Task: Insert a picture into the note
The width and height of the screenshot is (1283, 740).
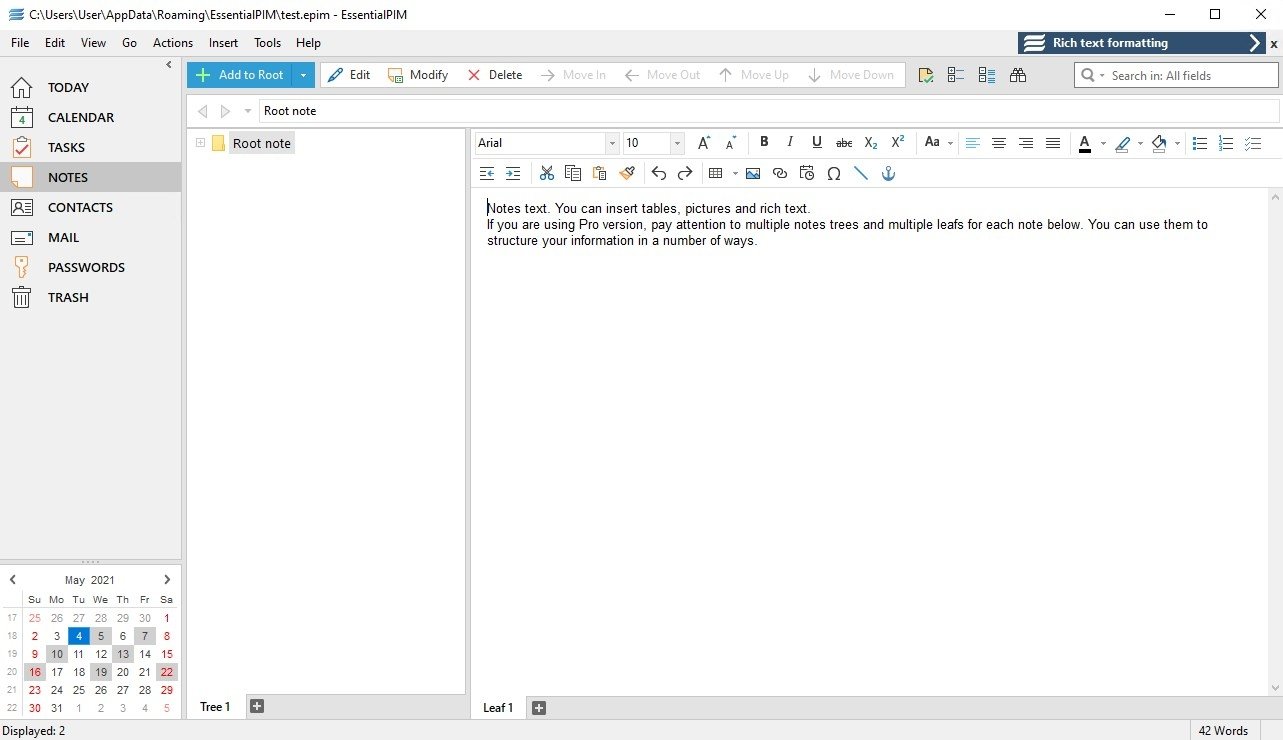Action: point(753,173)
